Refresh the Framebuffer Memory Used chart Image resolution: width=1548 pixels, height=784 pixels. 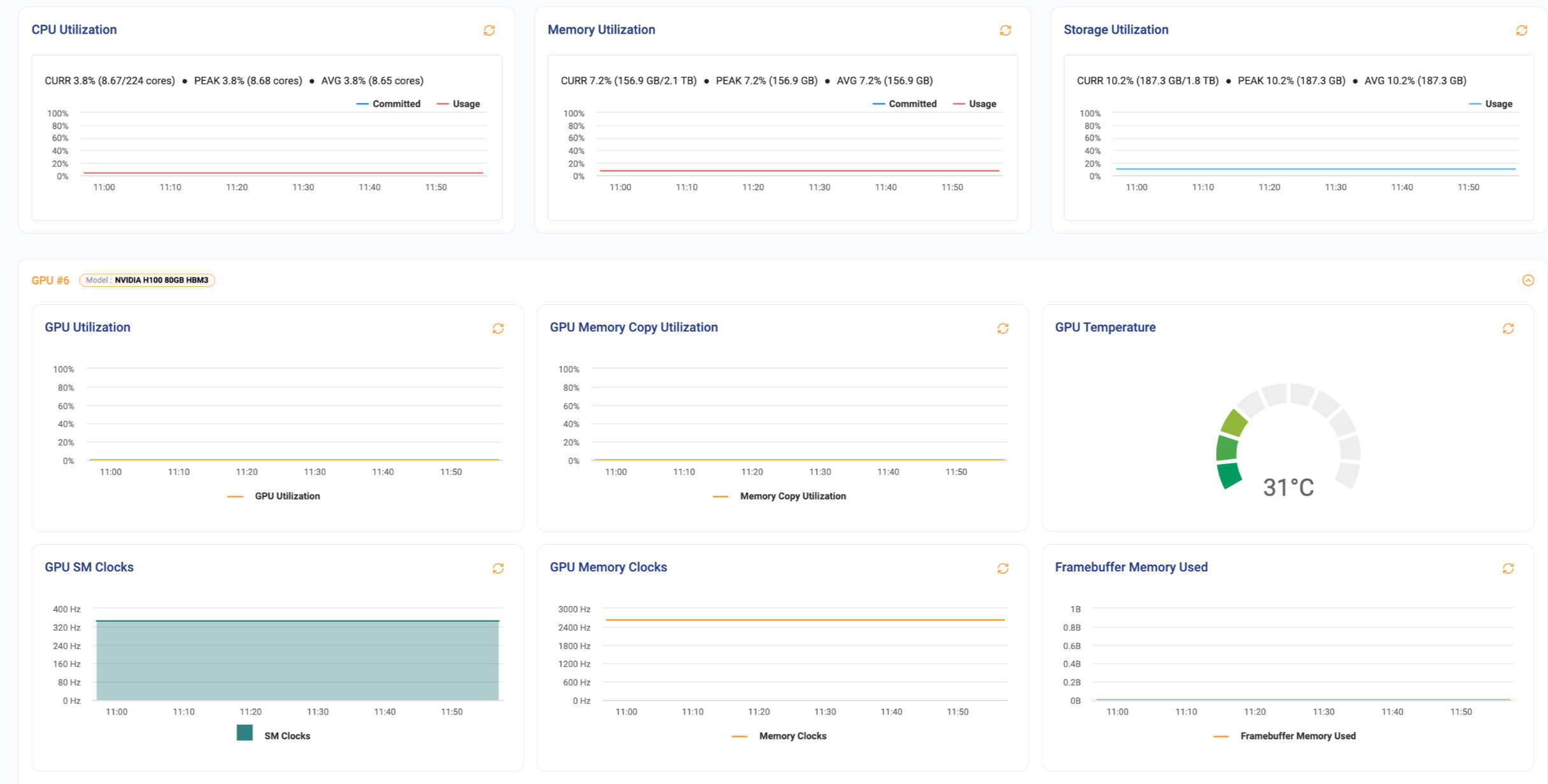(x=1508, y=568)
